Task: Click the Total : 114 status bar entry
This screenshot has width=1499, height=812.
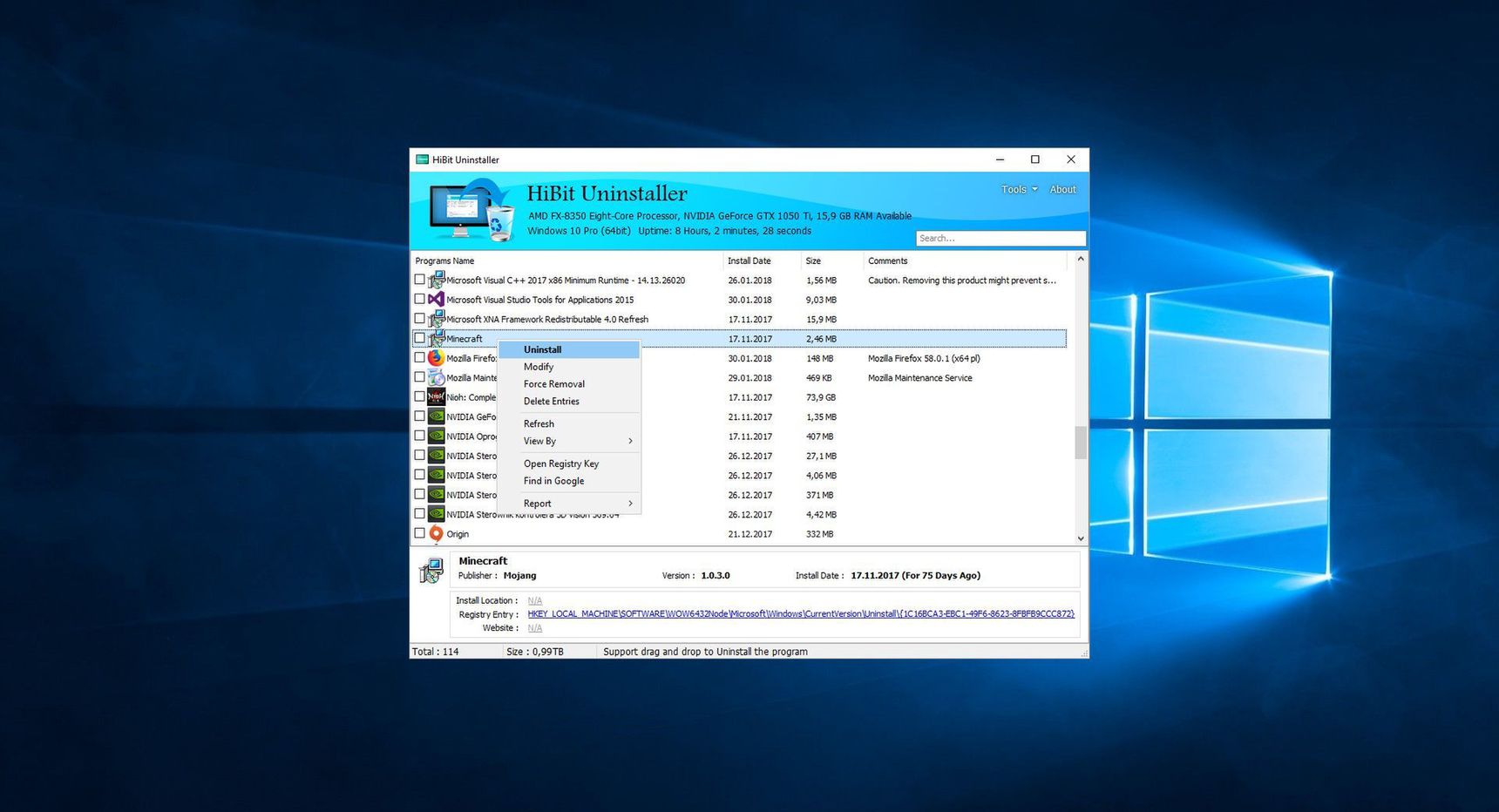Action: [x=436, y=652]
